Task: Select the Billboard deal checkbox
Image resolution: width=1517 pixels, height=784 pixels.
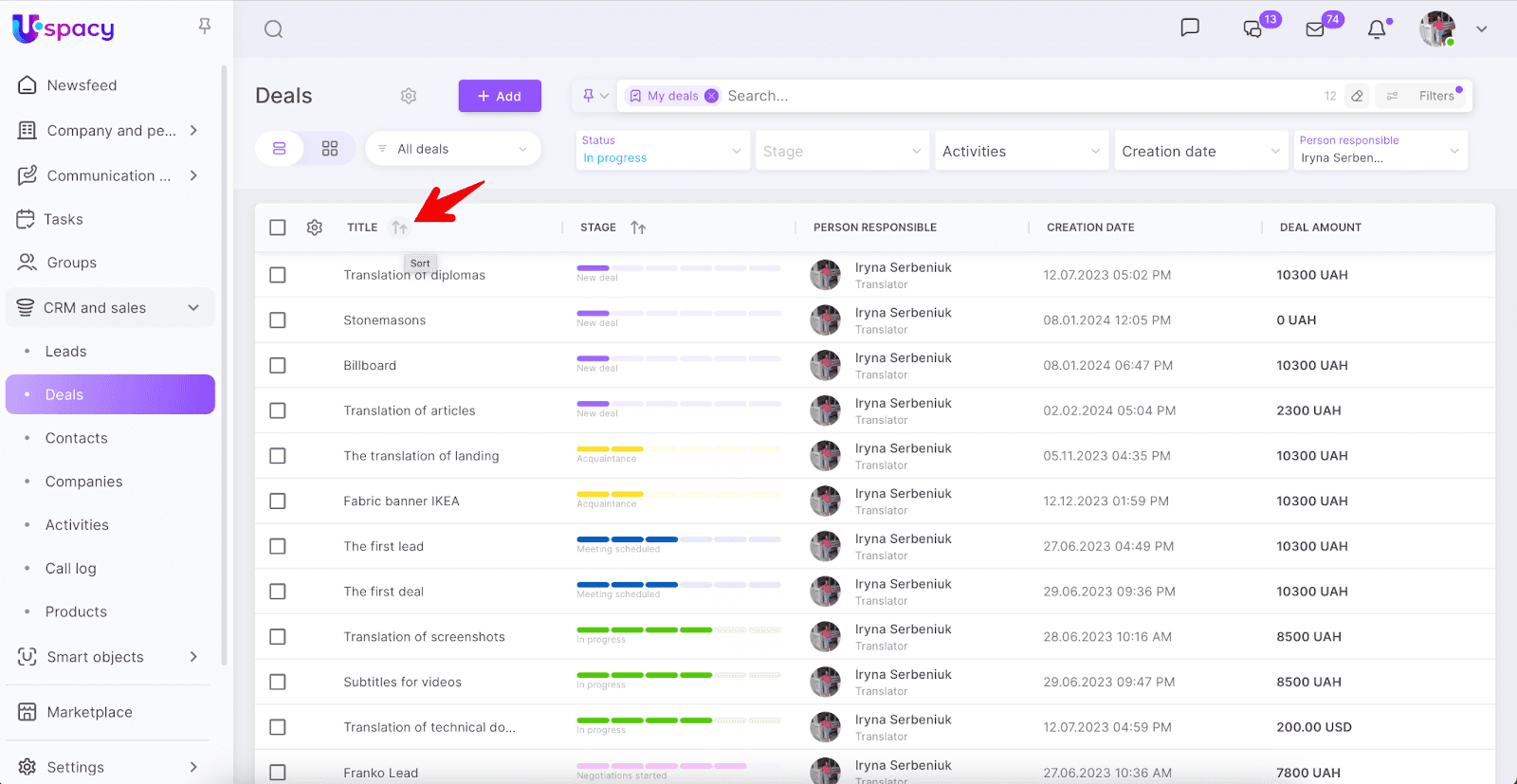Action: coord(278,366)
